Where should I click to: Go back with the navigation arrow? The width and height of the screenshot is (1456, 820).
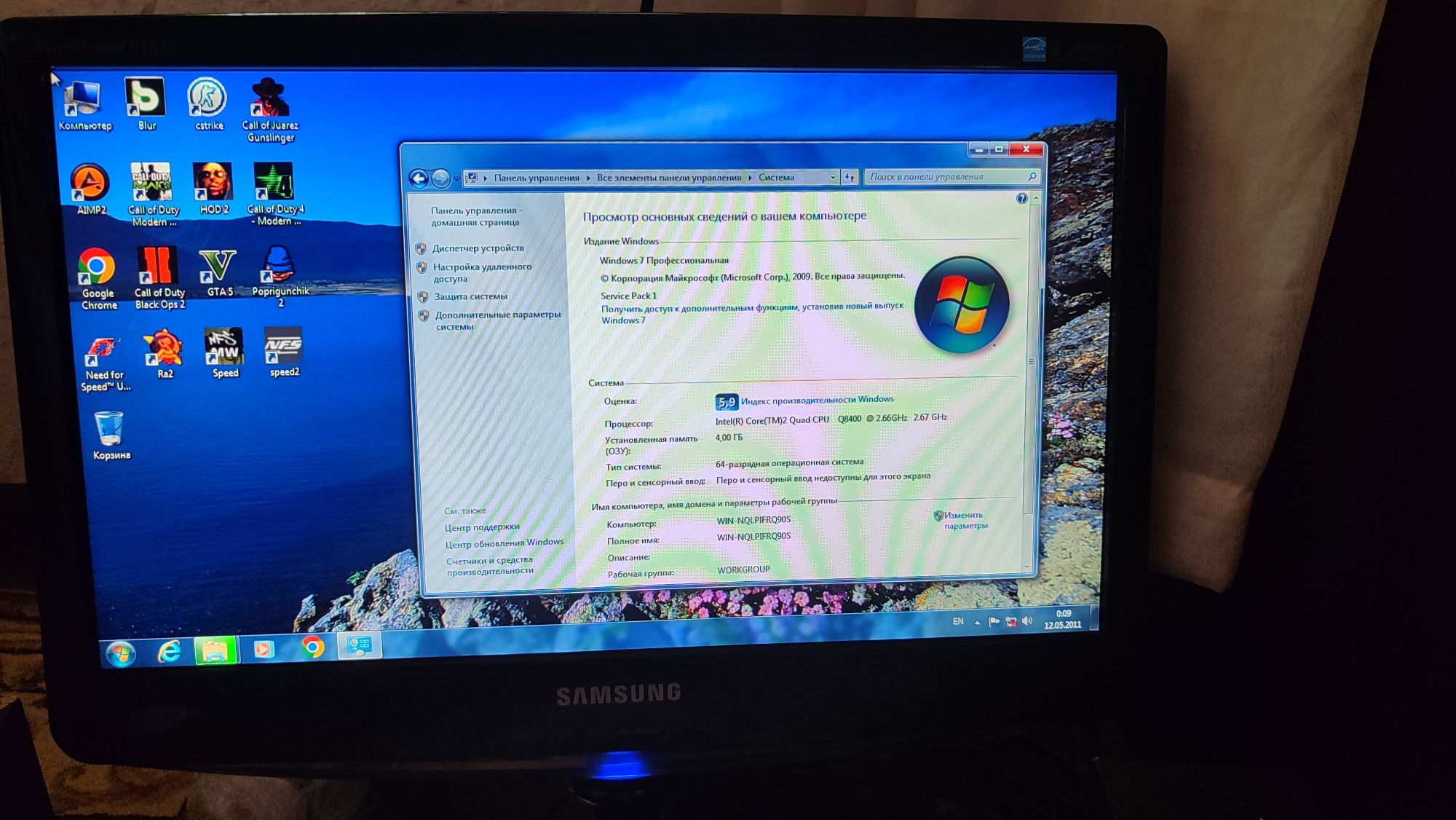click(x=419, y=178)
